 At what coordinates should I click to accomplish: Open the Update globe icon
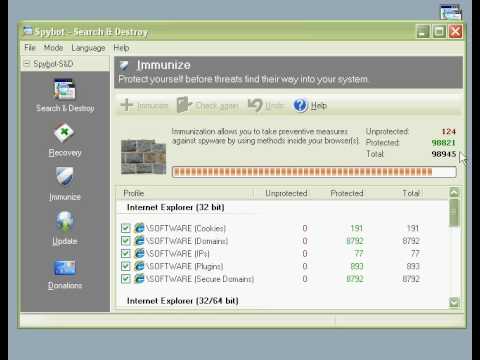65,221
